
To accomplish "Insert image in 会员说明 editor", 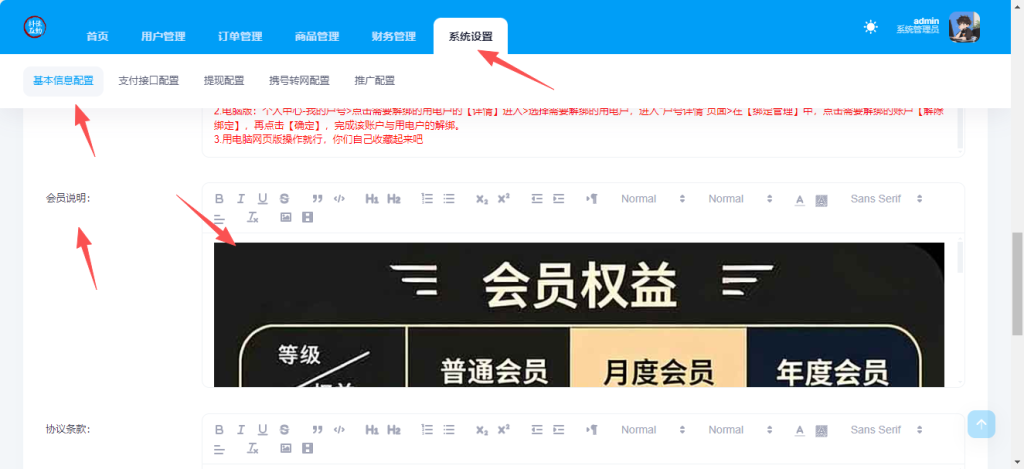I will 285,218.
